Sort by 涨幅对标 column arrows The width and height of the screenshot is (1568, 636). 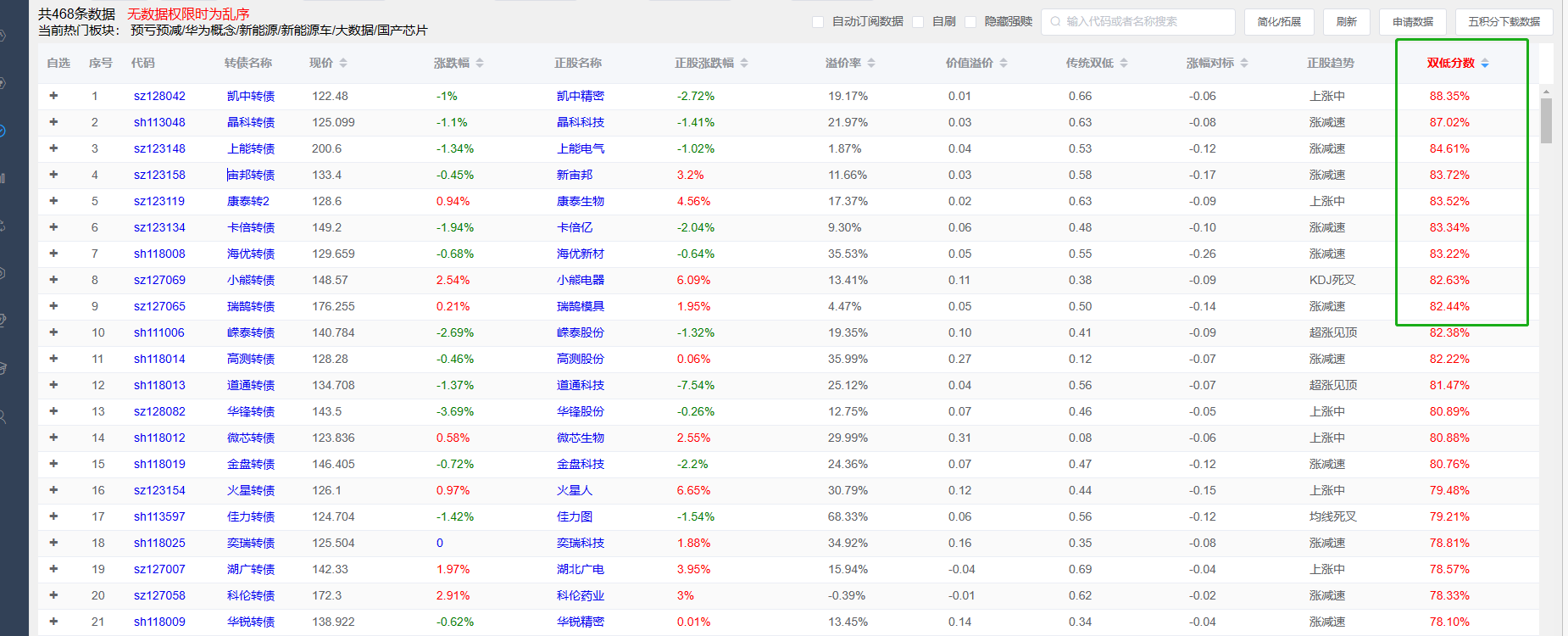point(1244,63)
